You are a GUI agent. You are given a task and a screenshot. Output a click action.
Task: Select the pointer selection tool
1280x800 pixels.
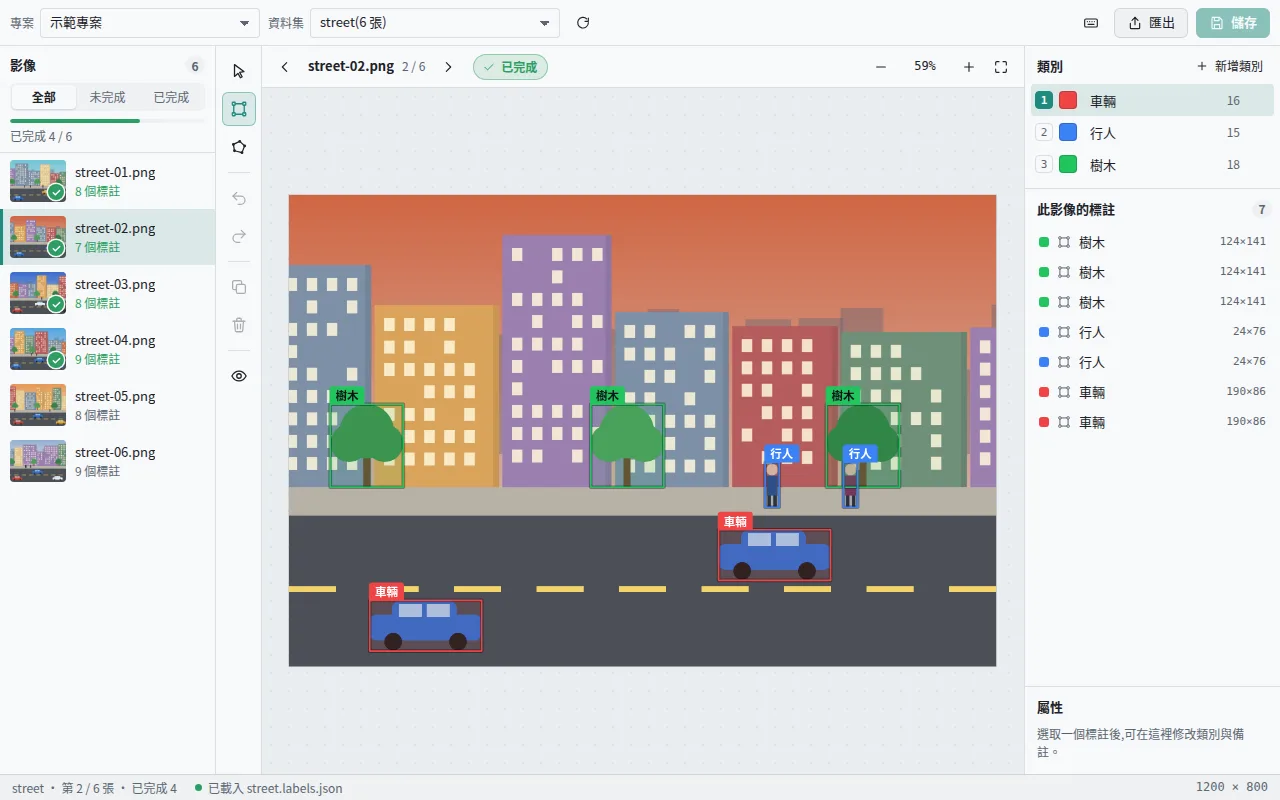238,71
